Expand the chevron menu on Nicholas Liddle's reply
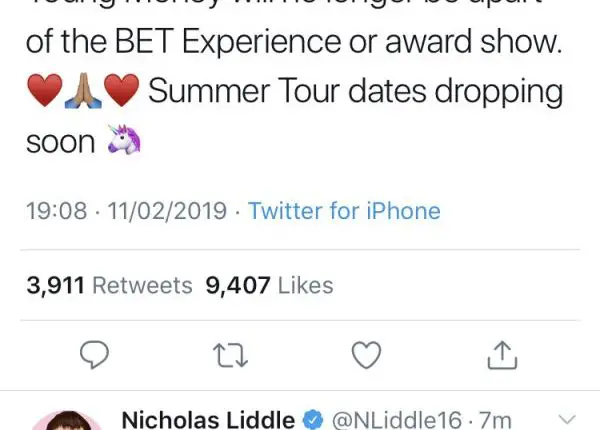600x430 pixels. click(565, 419)
